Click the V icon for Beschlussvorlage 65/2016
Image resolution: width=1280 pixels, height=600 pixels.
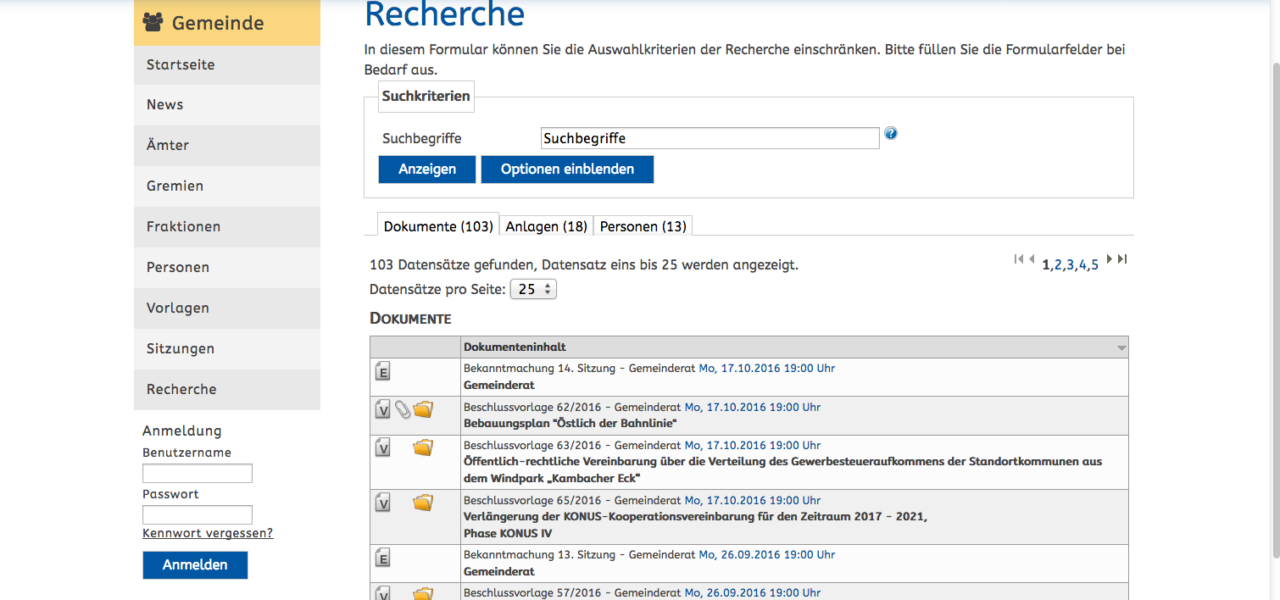tap(382, 502)
